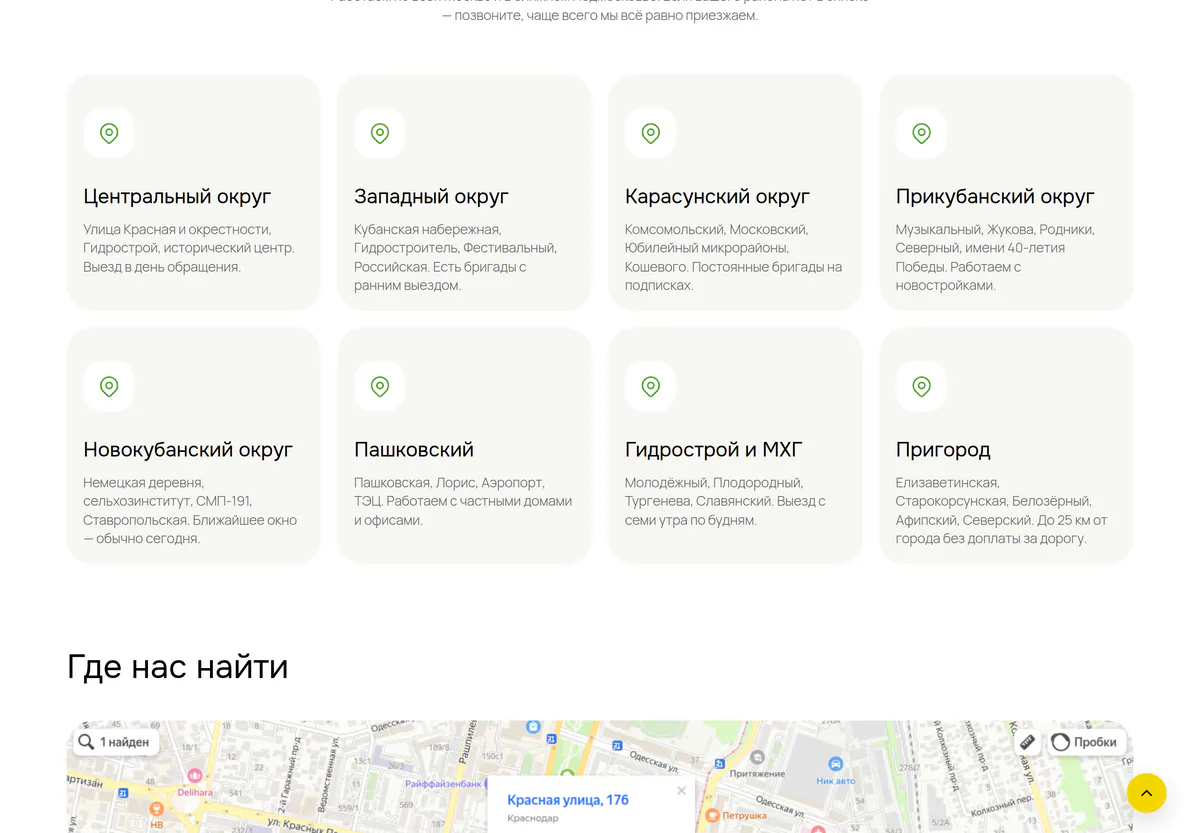
Task: Click yellow scroll-to-top arrow button
Action: (1147, 793)
